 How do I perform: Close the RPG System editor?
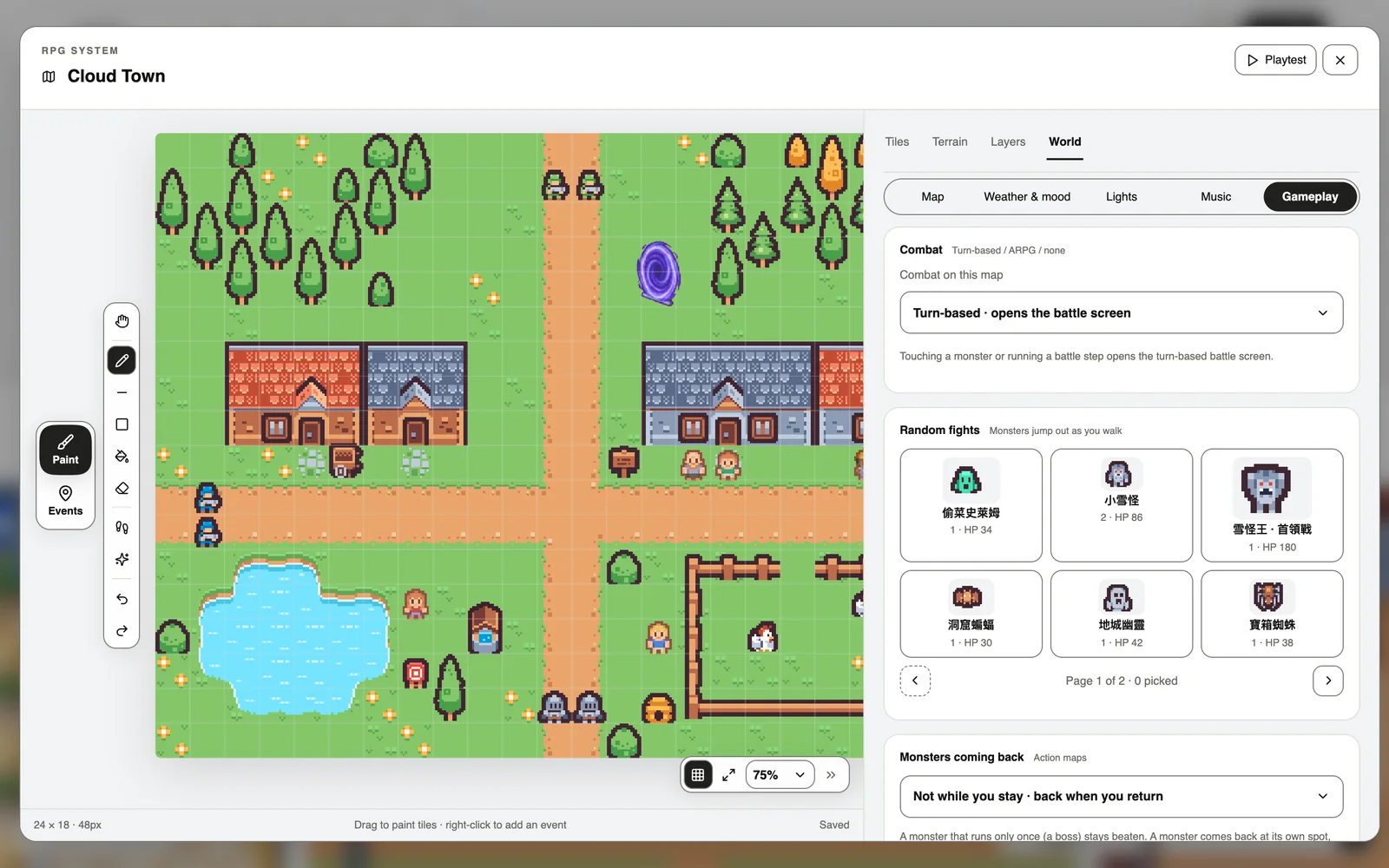coord(1340,60)
